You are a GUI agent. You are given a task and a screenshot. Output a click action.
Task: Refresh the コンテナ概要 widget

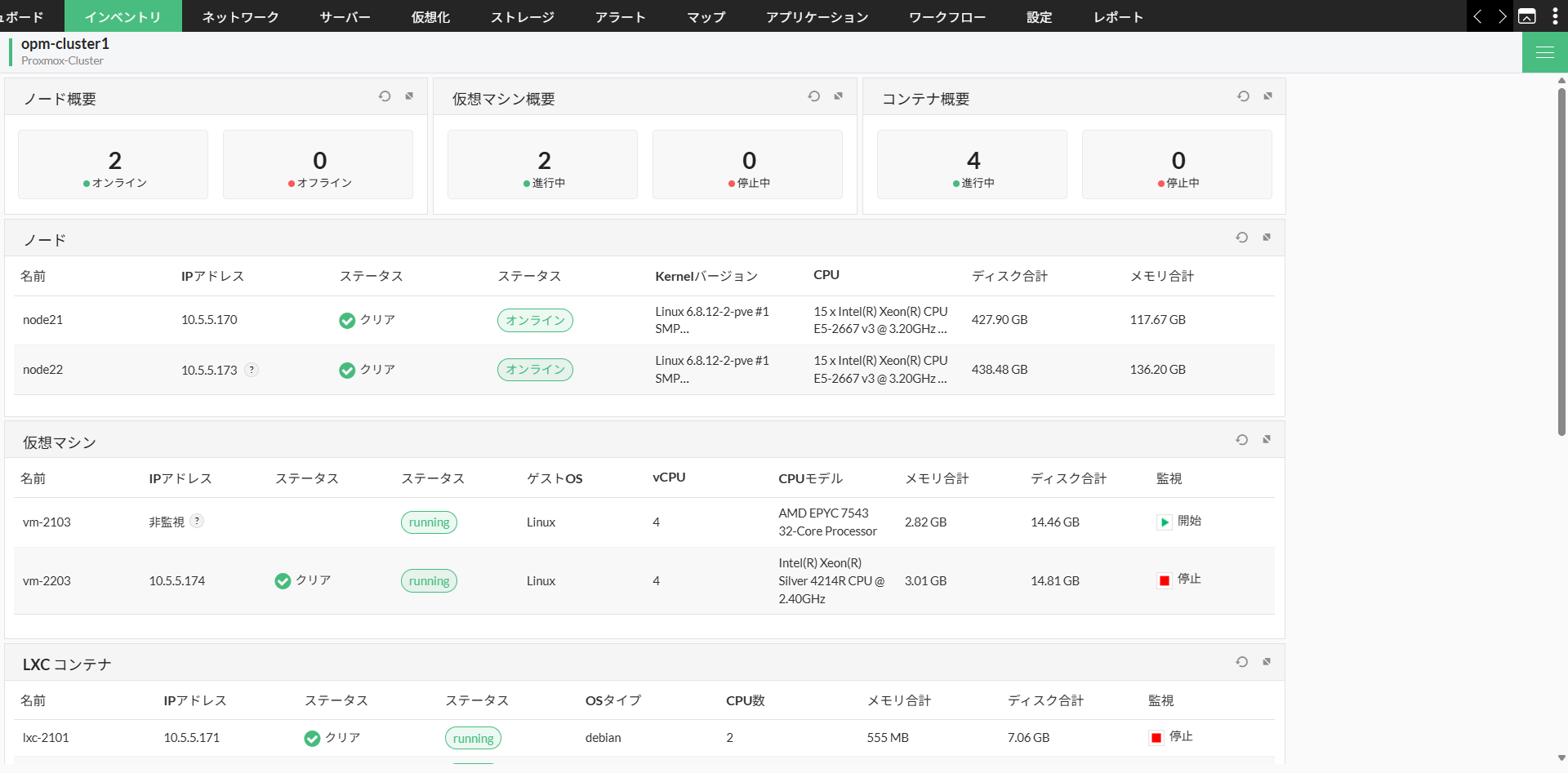coord(1243,96)
